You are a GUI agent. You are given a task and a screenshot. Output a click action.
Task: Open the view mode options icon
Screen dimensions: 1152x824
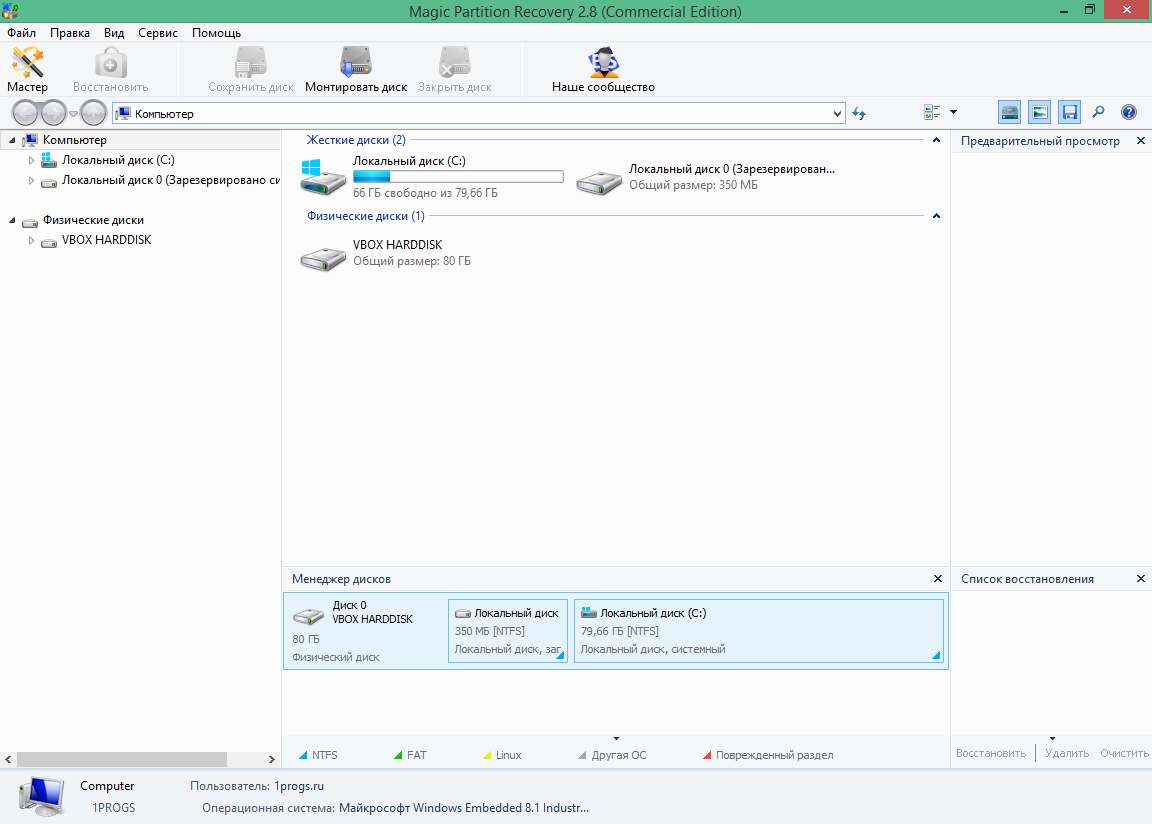pos(932,112)
